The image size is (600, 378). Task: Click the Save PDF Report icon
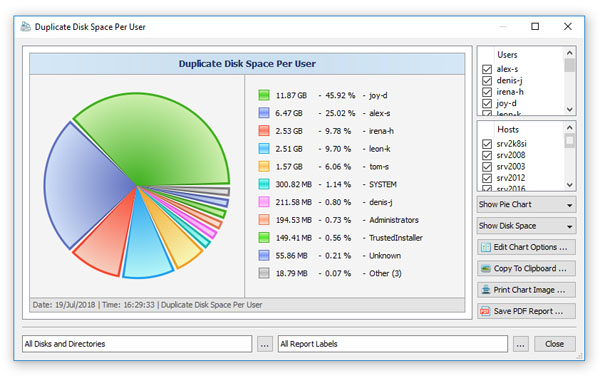pos(486,311)
